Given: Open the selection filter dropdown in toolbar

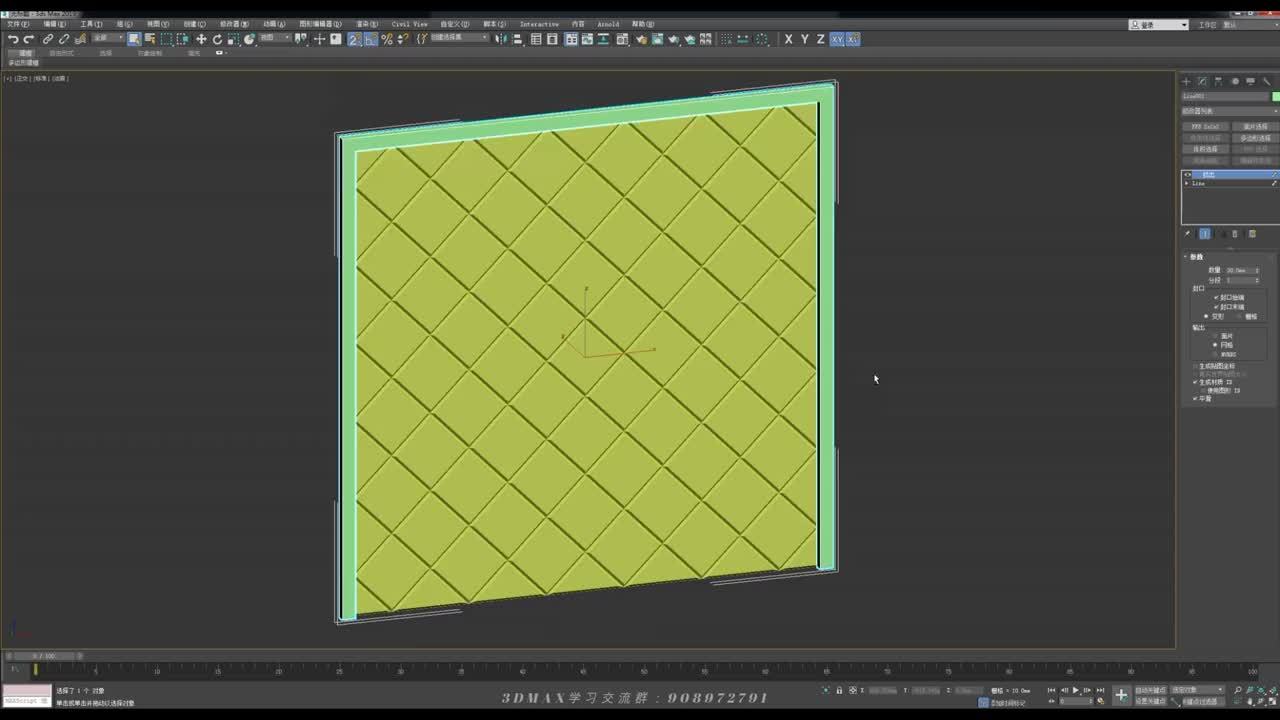Looking at the screenshot, I should [x=108, y=39].
